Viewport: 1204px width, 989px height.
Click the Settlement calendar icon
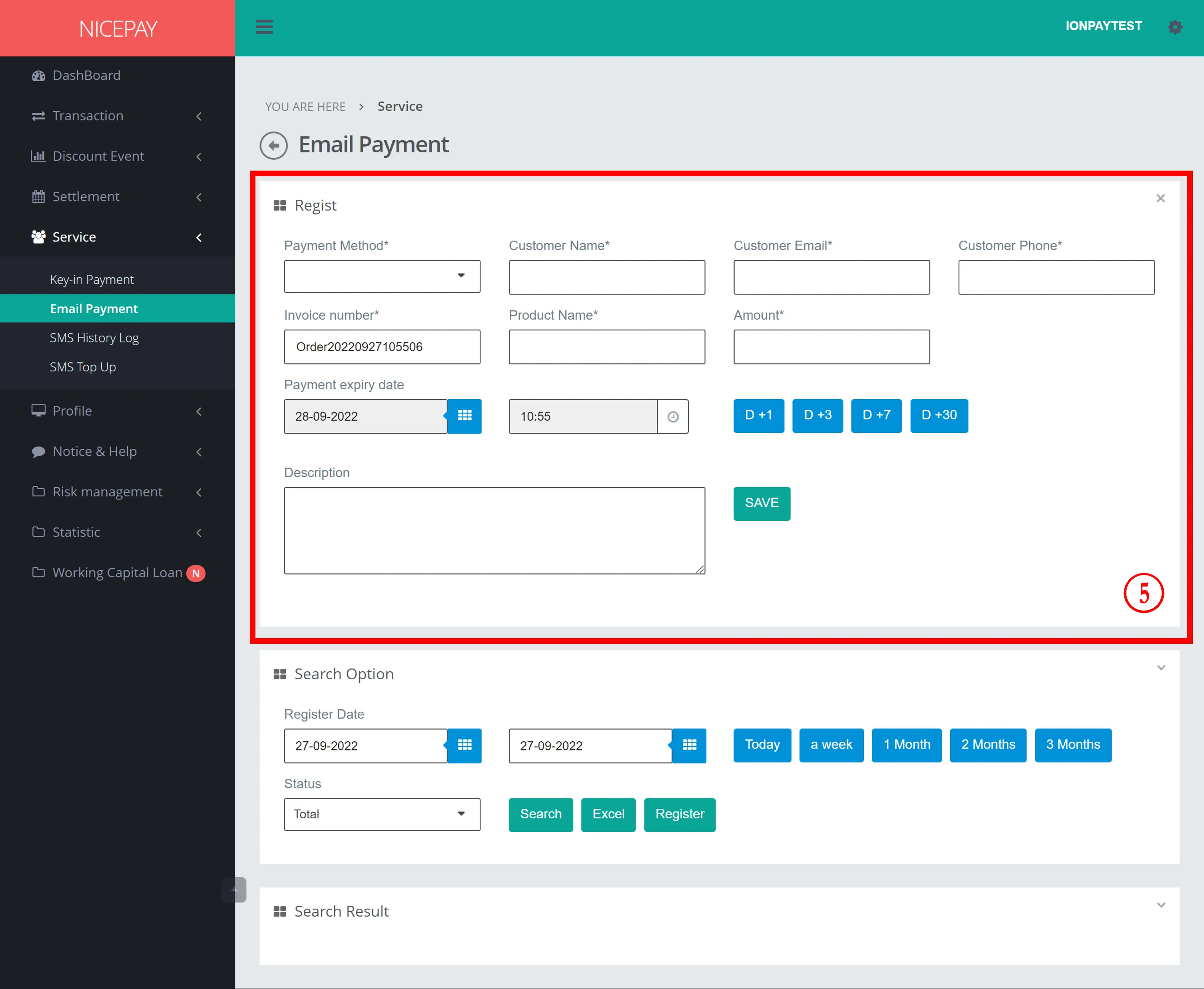(38, 197)
